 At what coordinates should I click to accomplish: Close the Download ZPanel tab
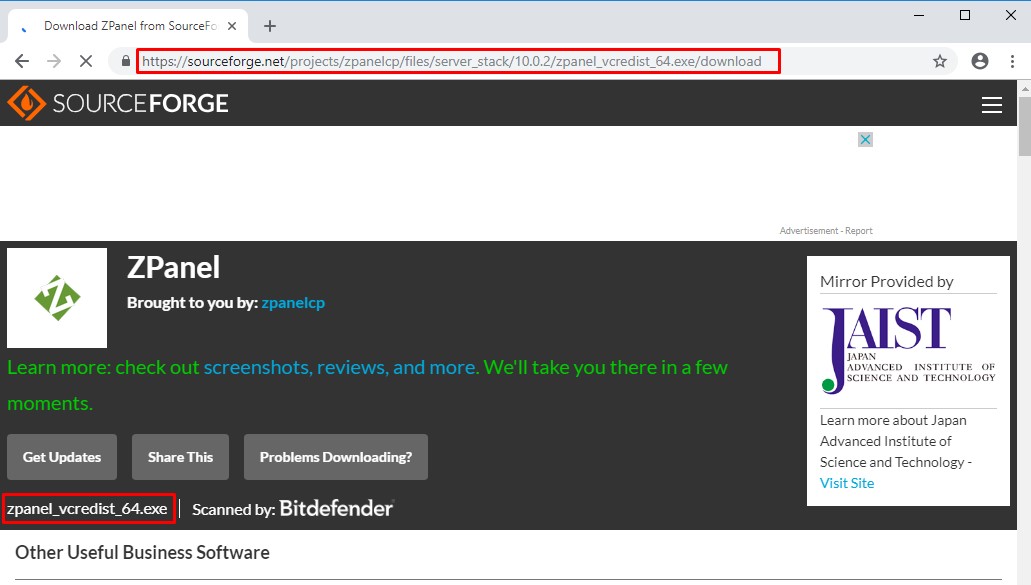231,26
